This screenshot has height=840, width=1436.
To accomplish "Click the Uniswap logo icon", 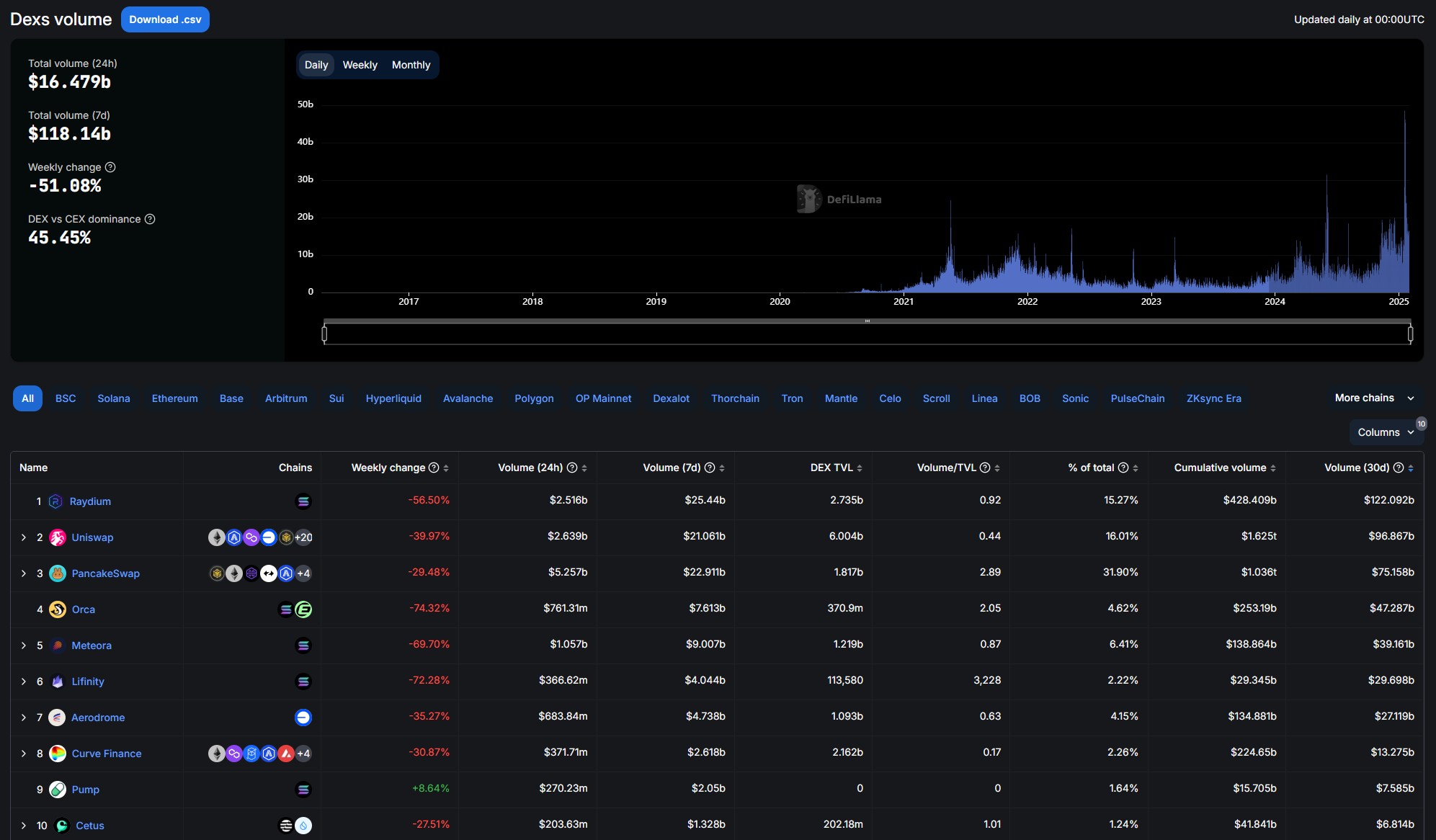I will click(x=58, y=537).
